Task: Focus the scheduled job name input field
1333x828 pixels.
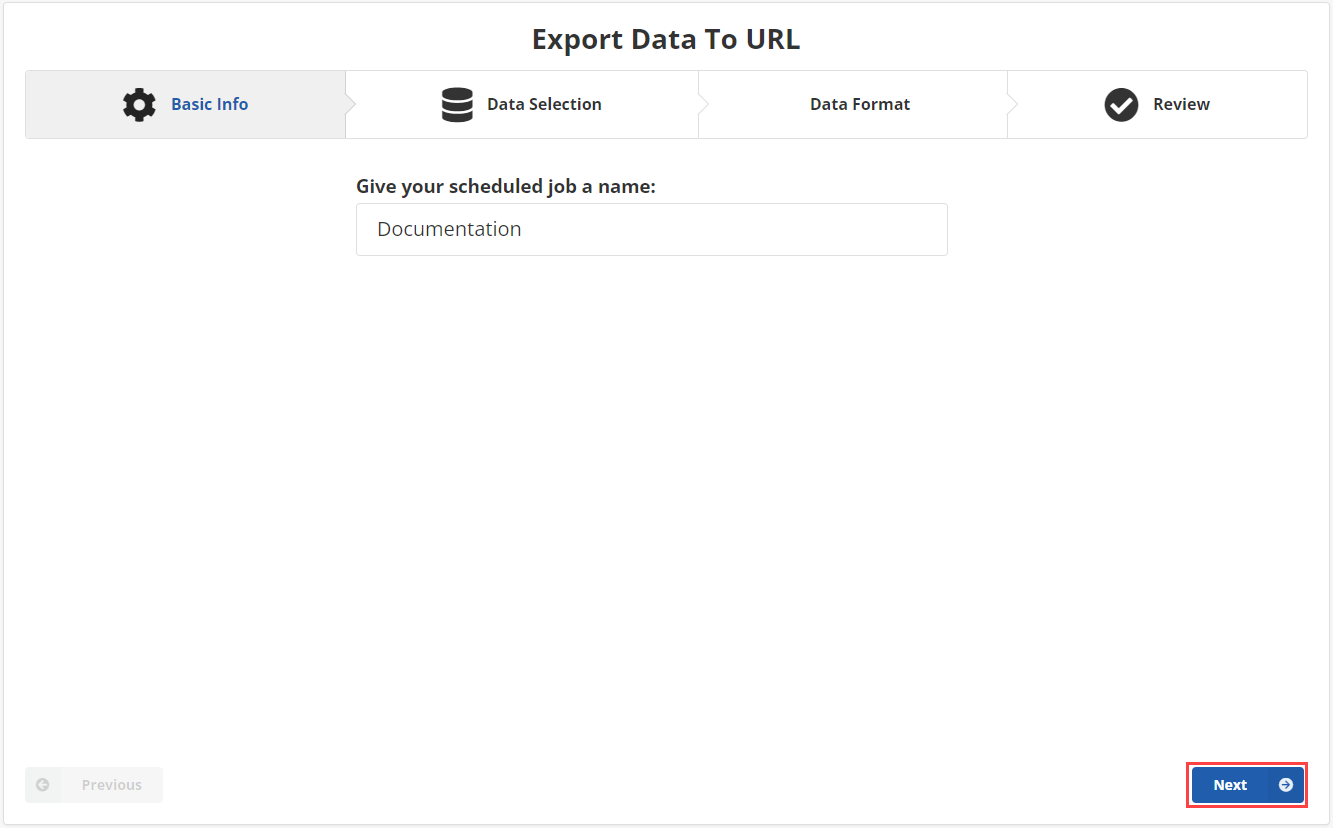Action: tap(651, 230)
